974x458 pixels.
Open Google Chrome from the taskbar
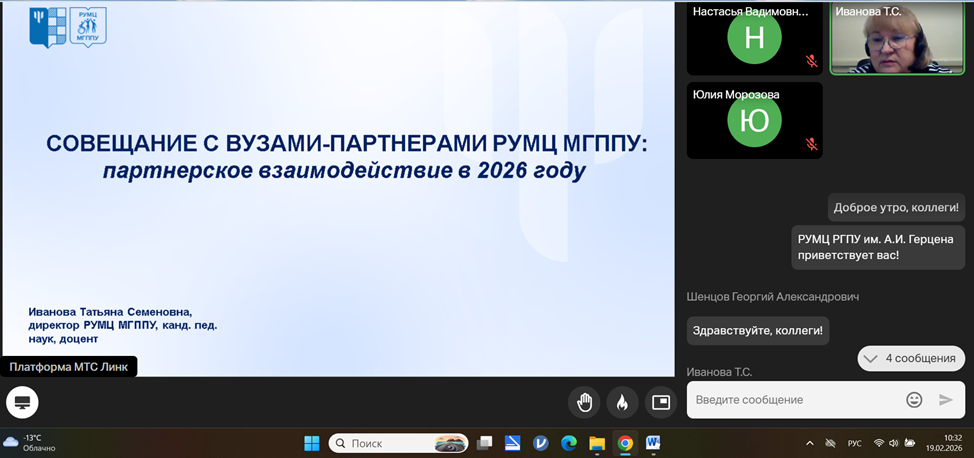[625, 443]
